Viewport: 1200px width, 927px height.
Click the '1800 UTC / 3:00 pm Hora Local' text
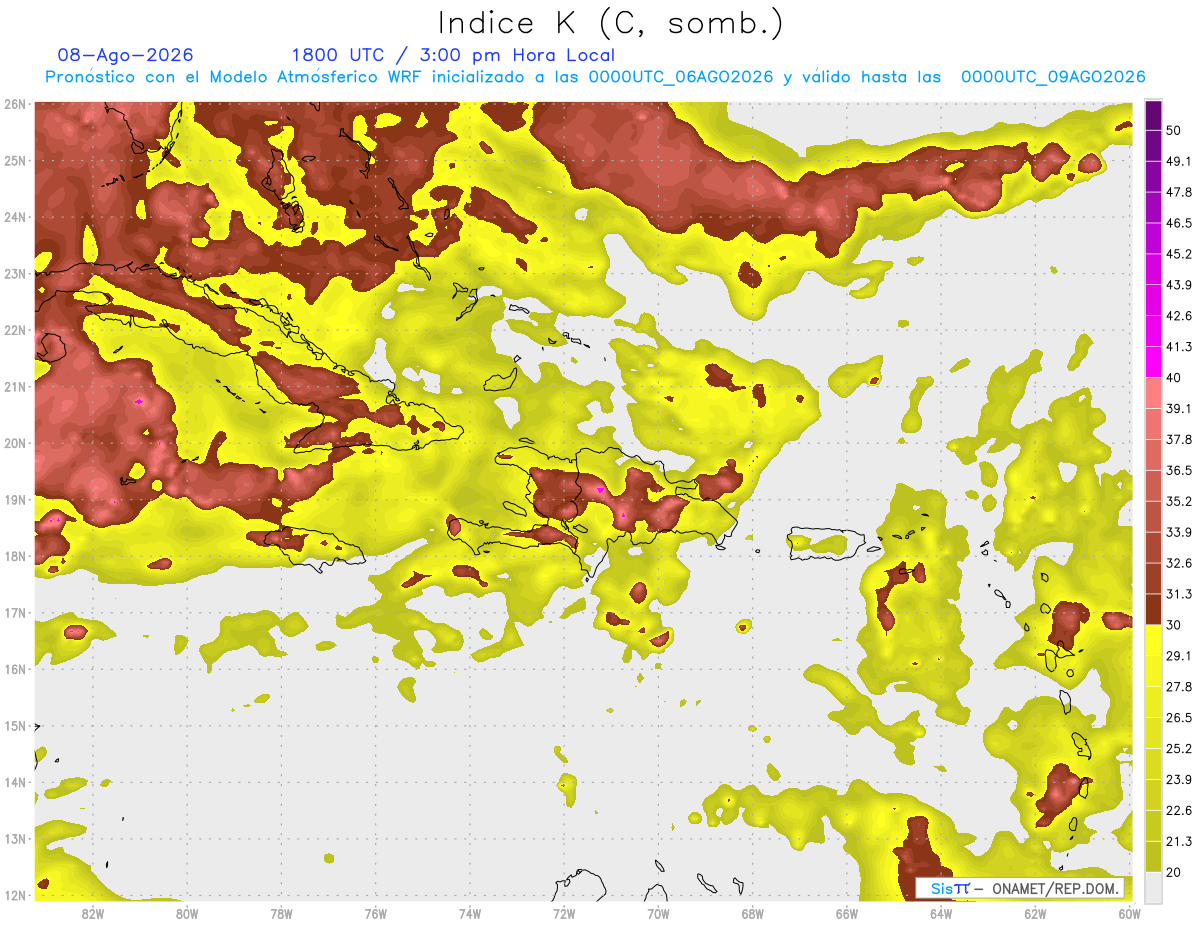point(453,56)
